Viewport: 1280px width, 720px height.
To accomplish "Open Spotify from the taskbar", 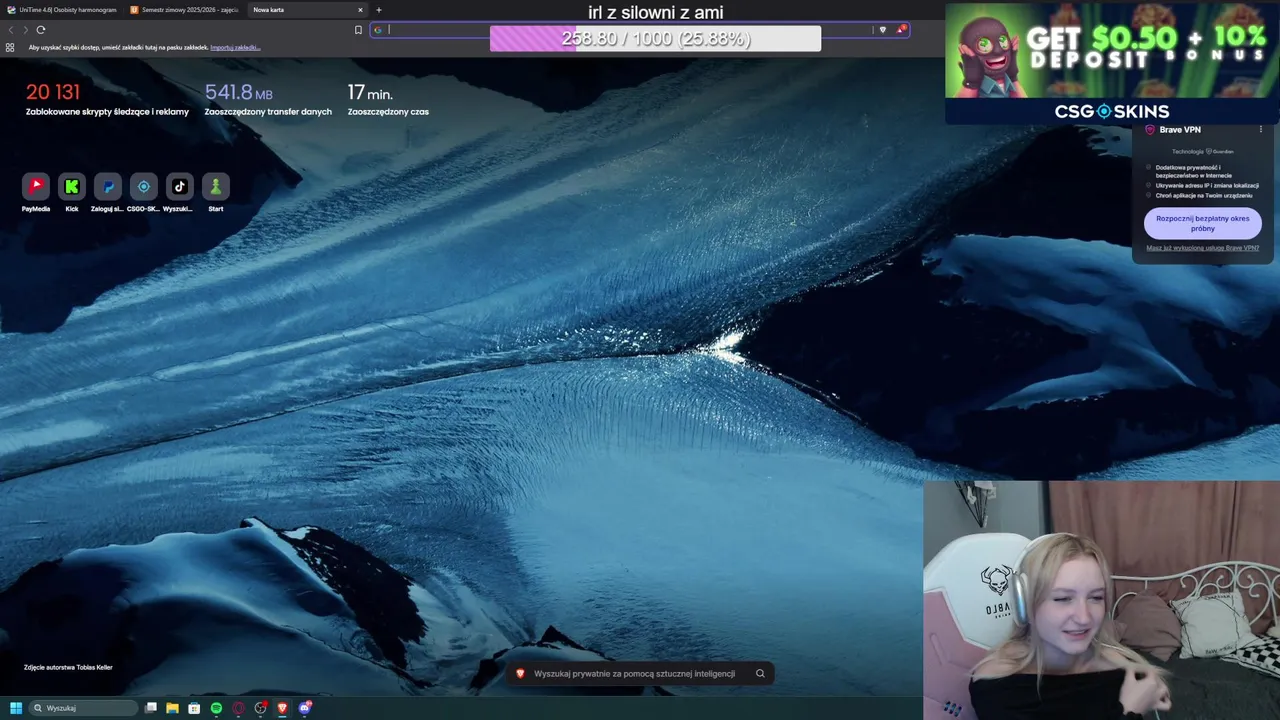I will (x=217, y=708).
